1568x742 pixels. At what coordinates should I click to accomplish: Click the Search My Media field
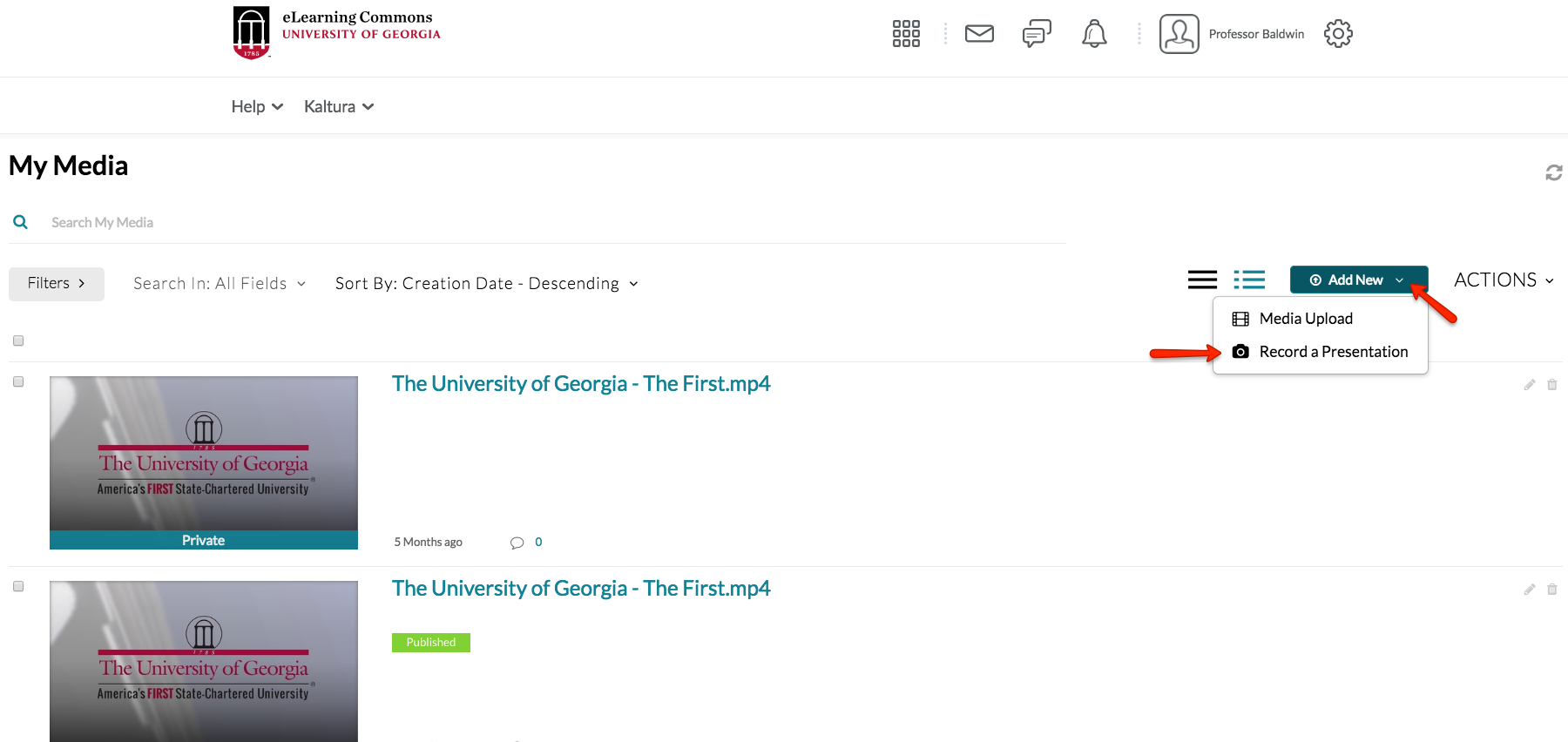(x=348, y=223)
